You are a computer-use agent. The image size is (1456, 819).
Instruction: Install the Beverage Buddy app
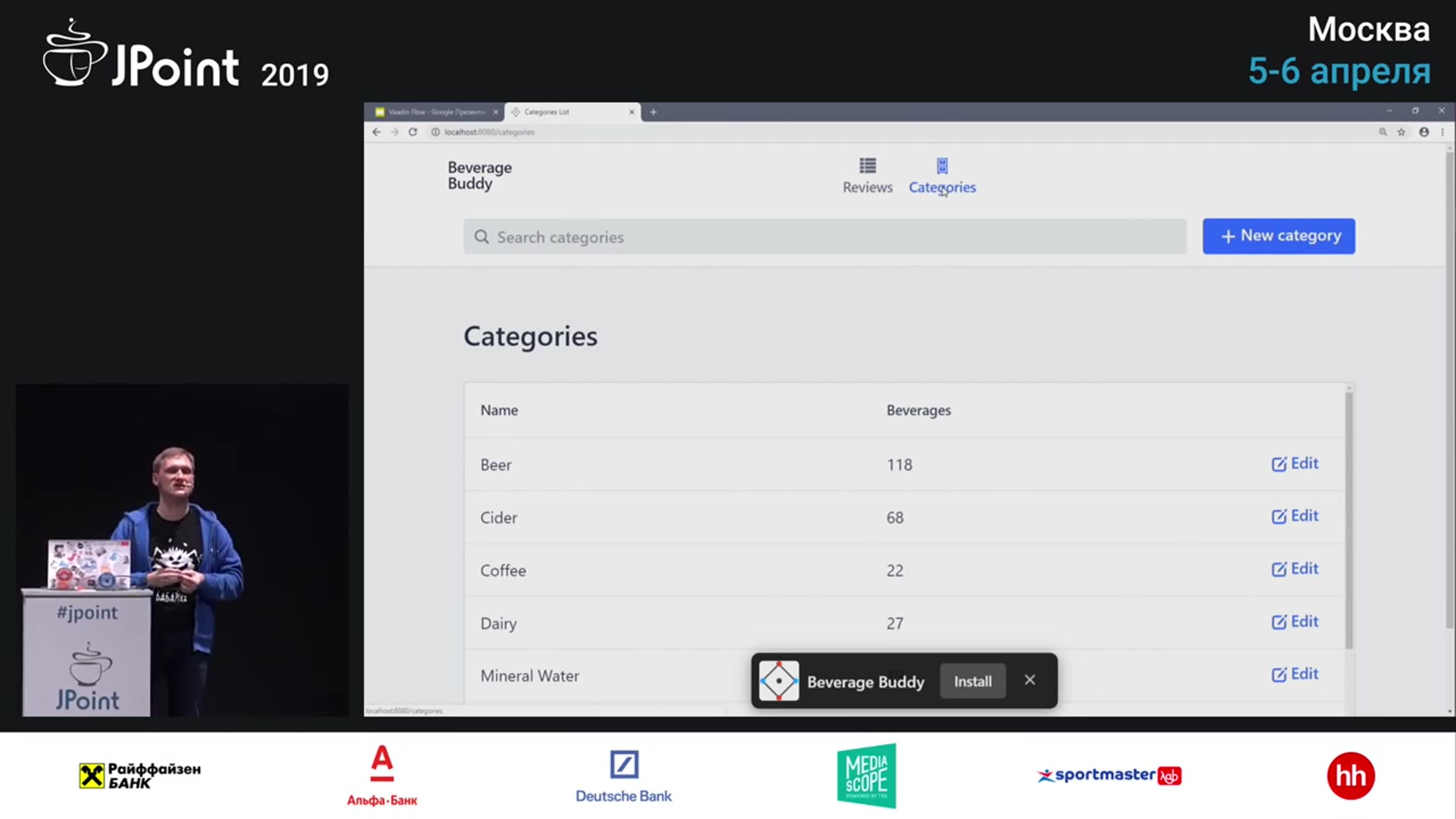pos(972,681)
